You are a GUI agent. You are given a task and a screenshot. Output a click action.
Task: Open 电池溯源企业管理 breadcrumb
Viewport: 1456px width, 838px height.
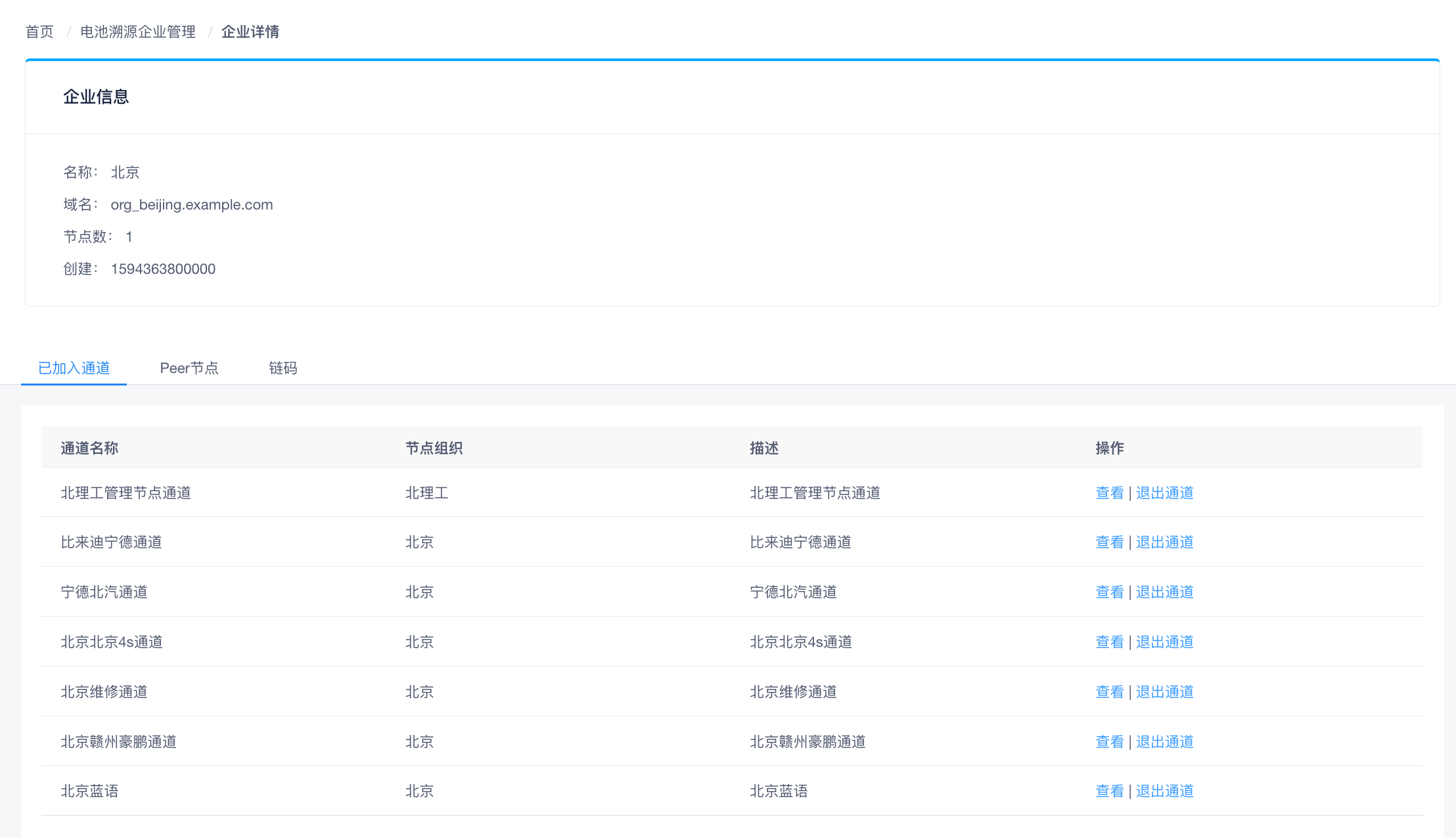(138, 32)
